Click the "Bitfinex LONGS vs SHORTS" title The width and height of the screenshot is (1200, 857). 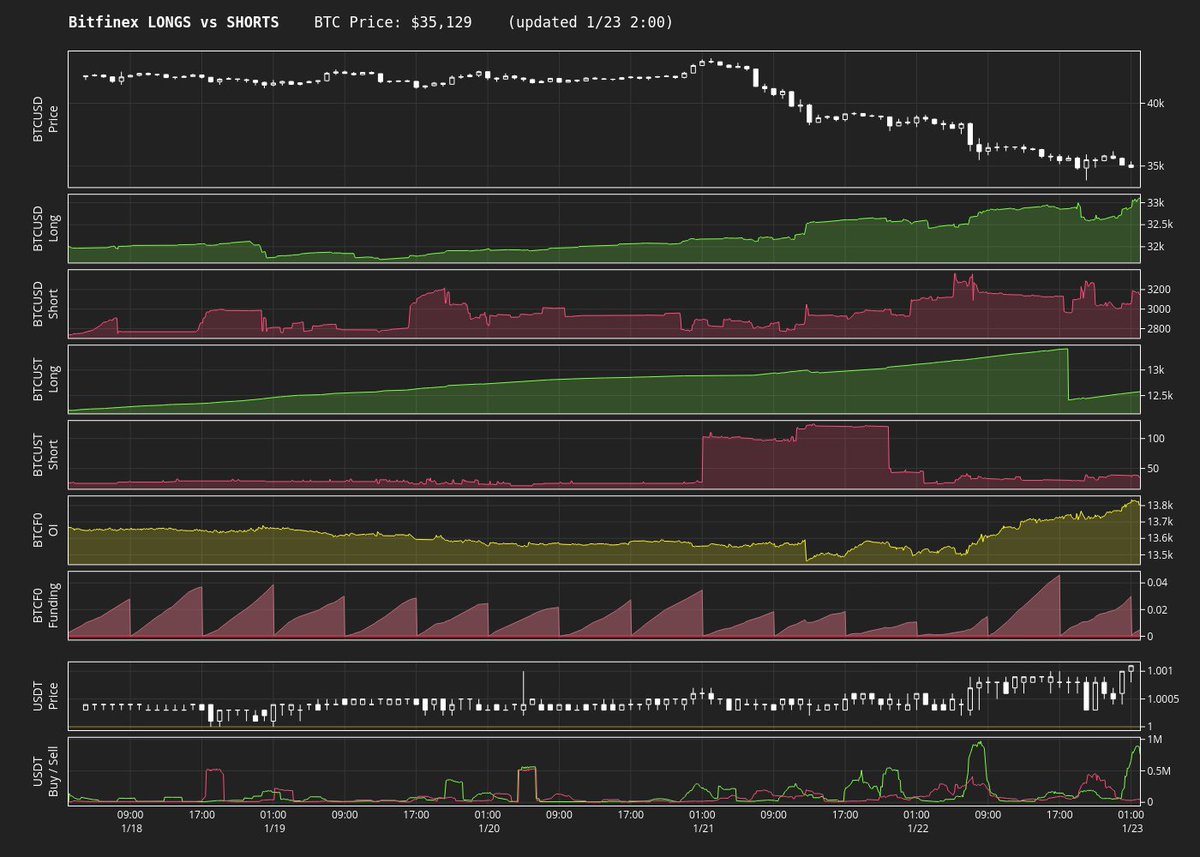174,22
